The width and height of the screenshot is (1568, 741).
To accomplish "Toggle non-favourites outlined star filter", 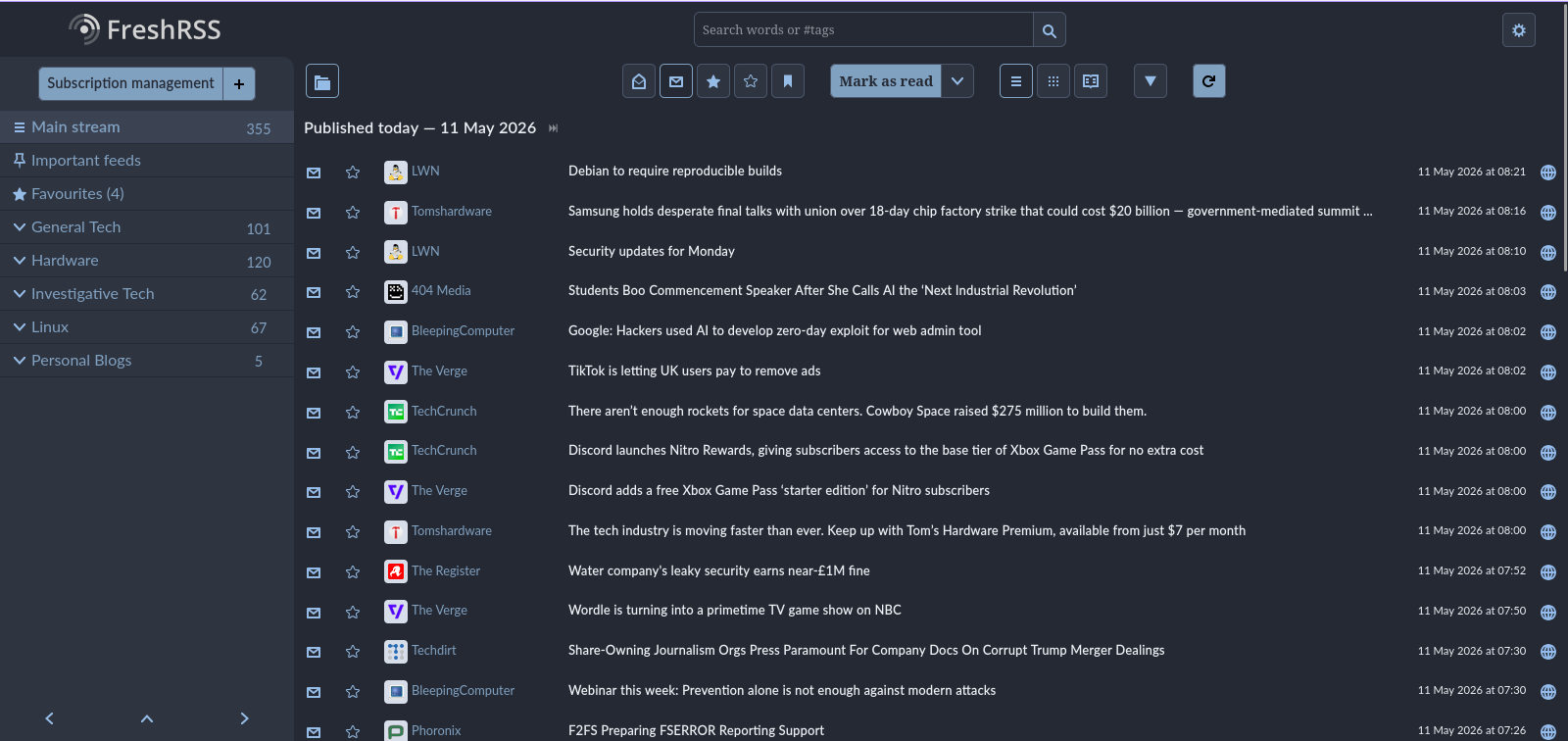I will click(751, 81).
